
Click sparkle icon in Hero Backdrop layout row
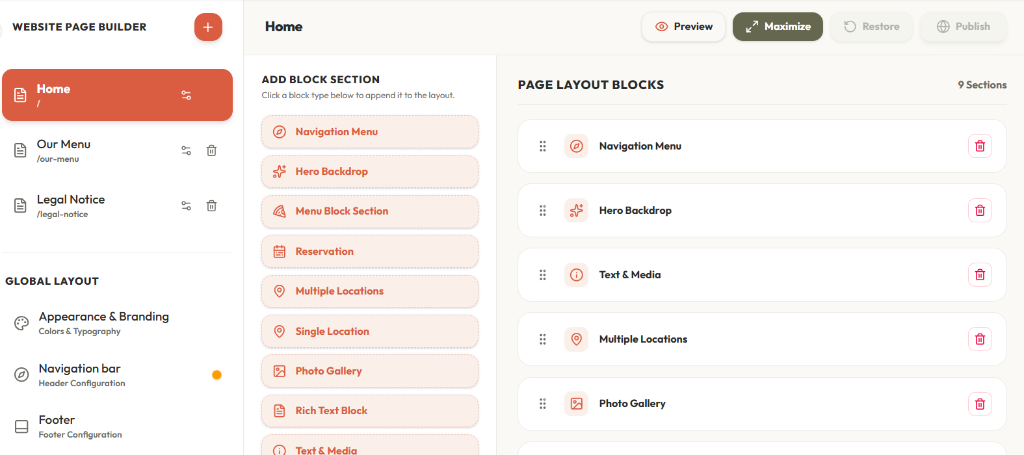(576, 210)
